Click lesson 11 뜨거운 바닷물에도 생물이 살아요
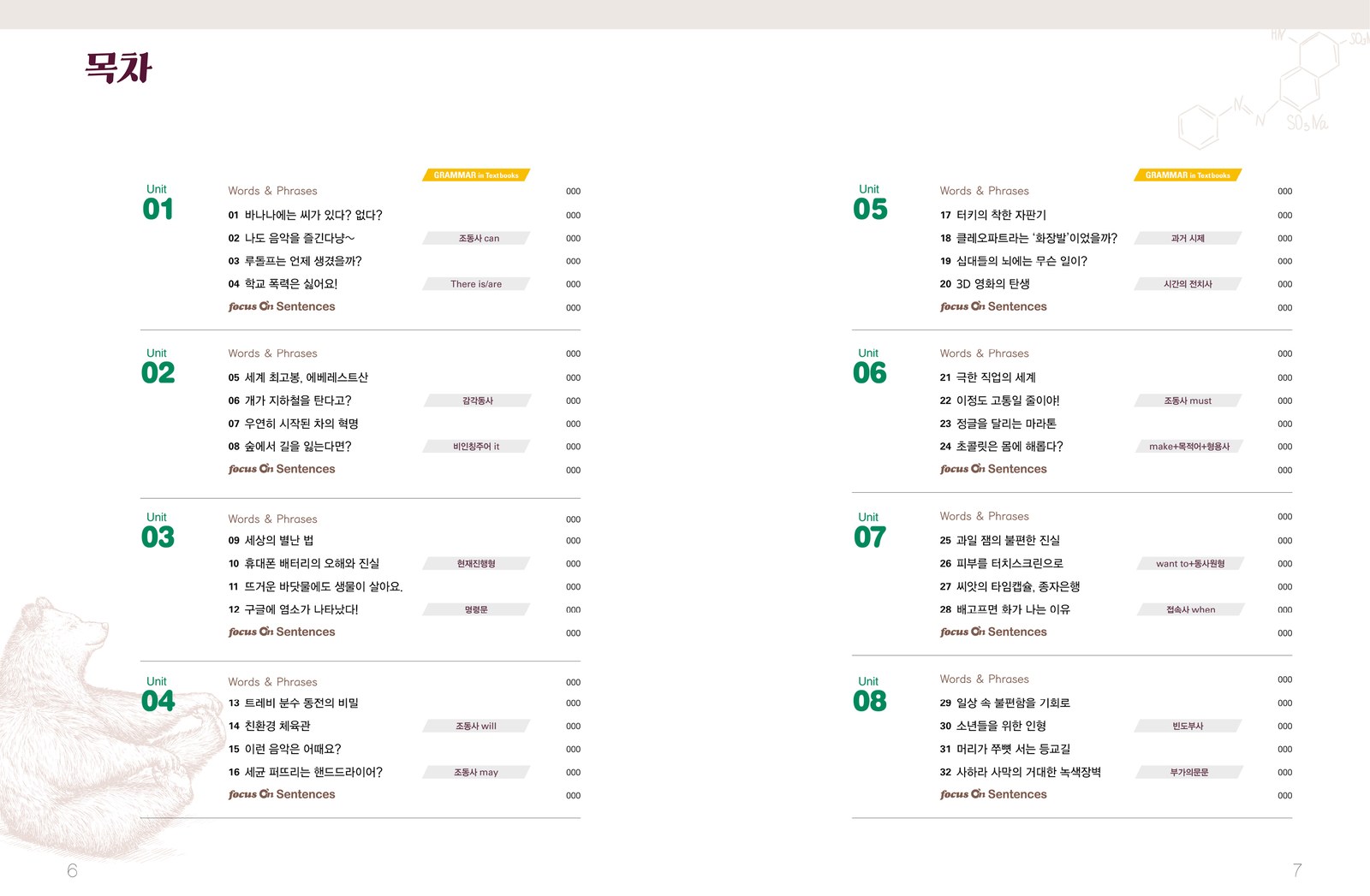Viewport: 1370px width, 896px height. pos(315,586)
